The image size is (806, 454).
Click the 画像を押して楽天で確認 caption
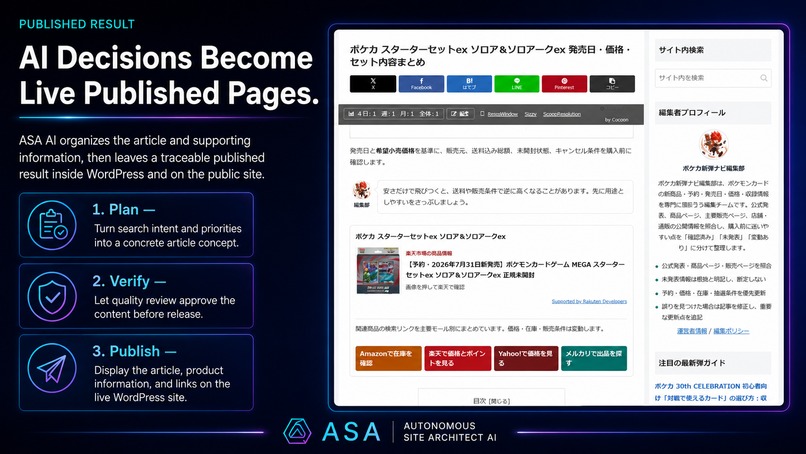point(435,287)
